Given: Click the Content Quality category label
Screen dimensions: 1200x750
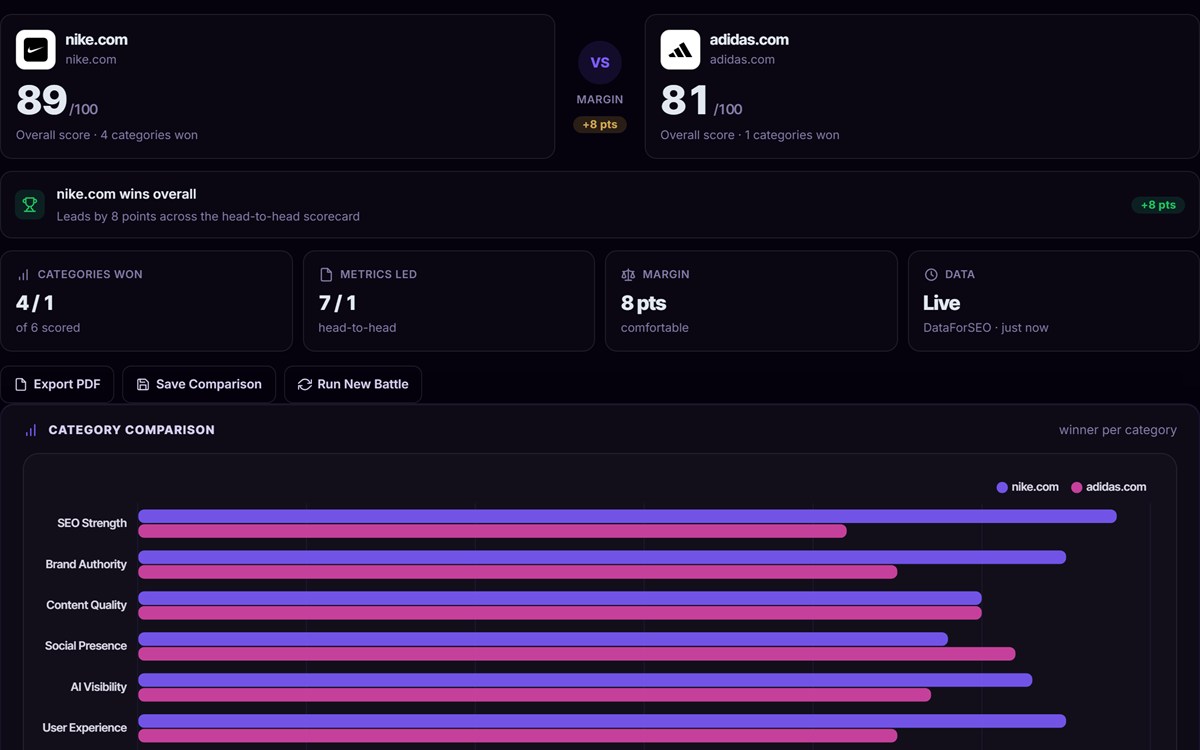Looking at the screenshot, I should coord(86,605).
